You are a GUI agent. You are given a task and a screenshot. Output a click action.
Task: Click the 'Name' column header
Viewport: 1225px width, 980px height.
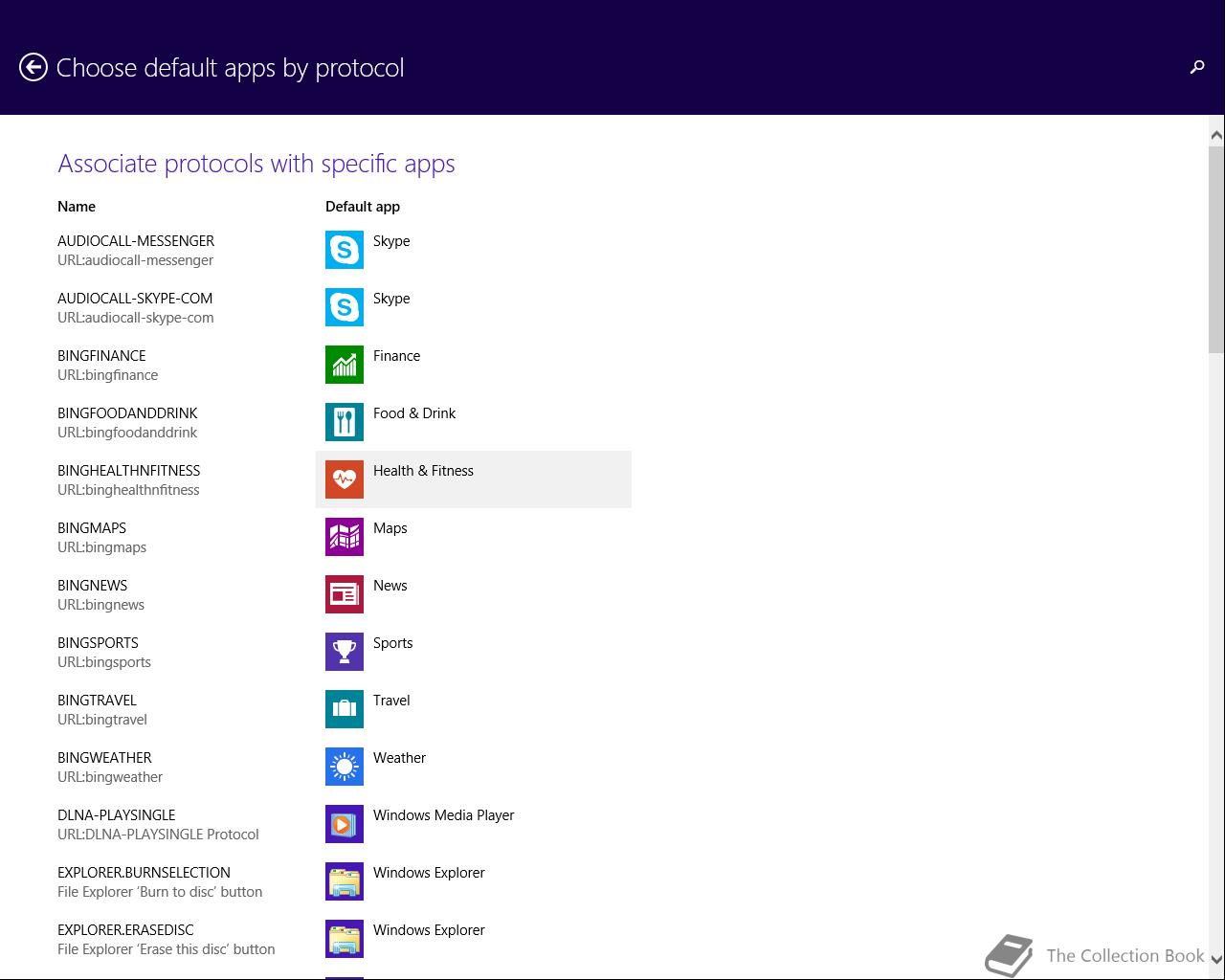77,207
